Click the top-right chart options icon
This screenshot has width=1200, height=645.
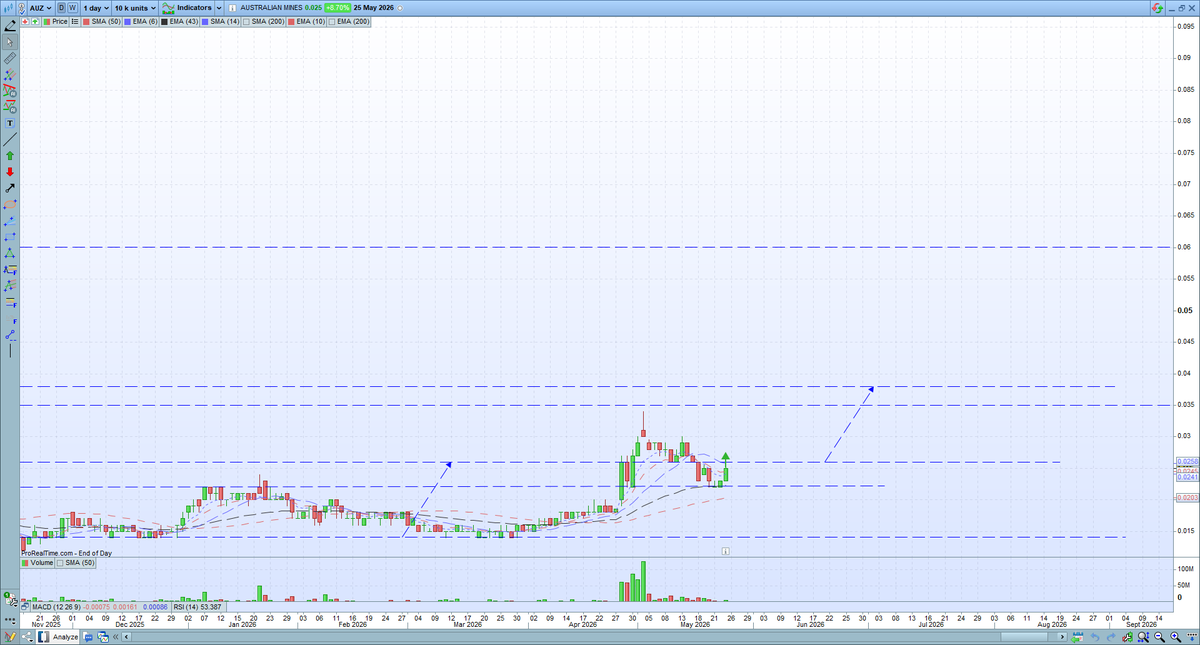pos(1157,7)
